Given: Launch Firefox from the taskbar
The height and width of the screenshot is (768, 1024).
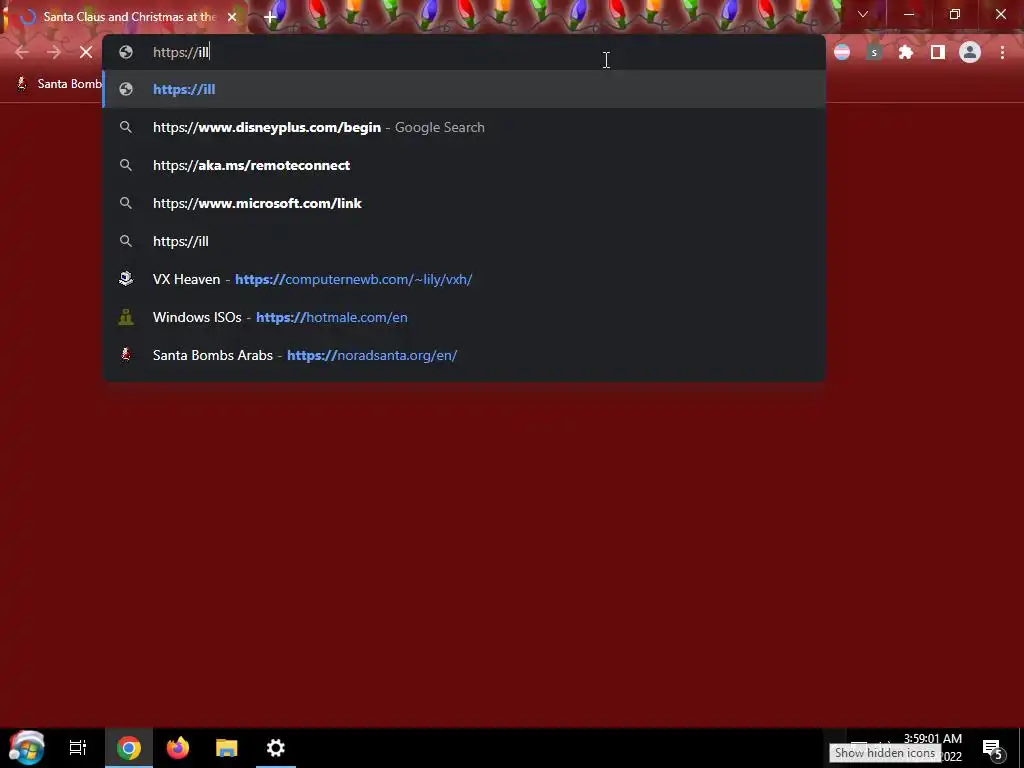Looking at the screenshot, I should point(178,748).
